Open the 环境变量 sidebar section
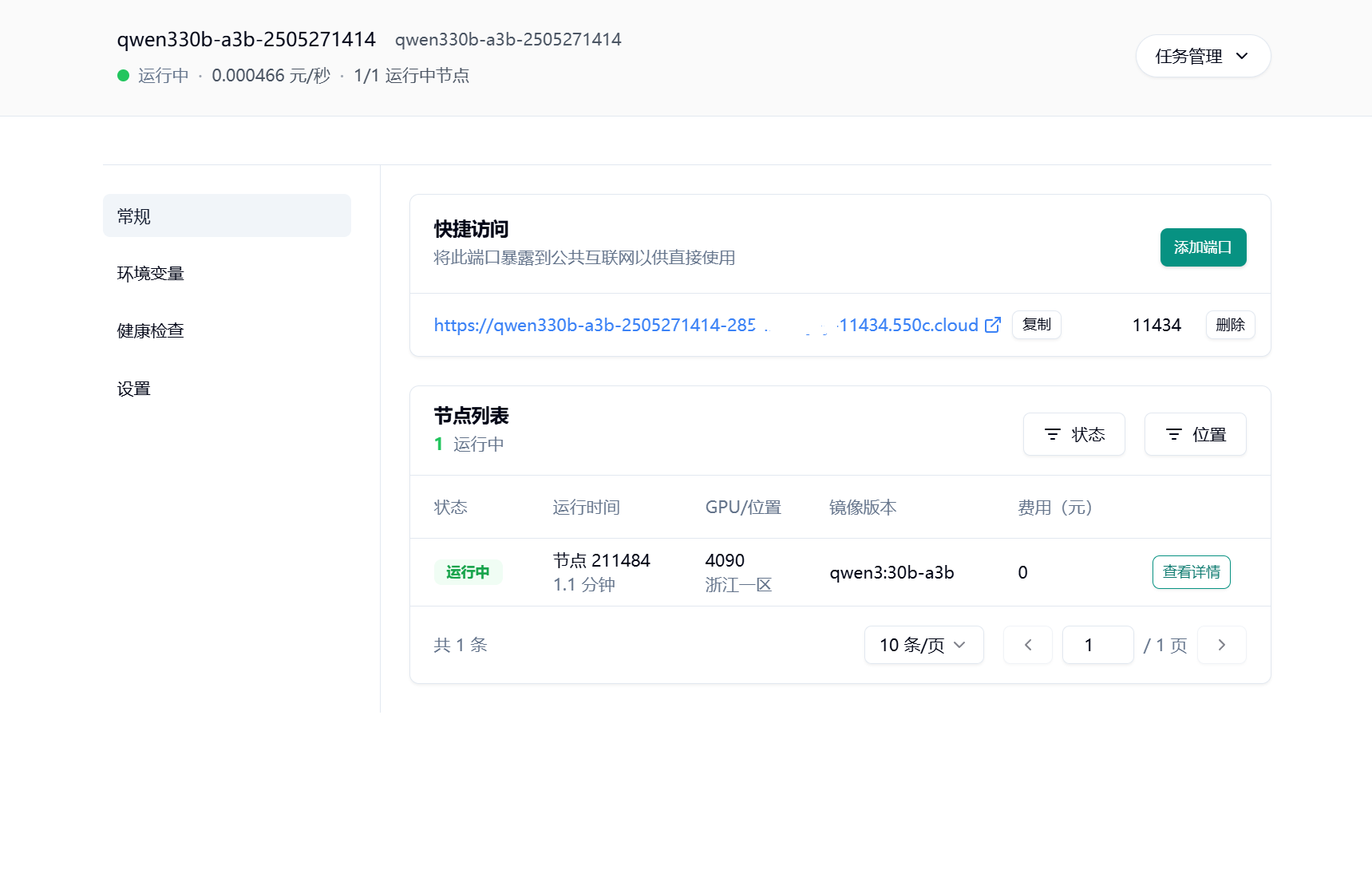Screen dimensions: 1372x893 coord(151,274)
